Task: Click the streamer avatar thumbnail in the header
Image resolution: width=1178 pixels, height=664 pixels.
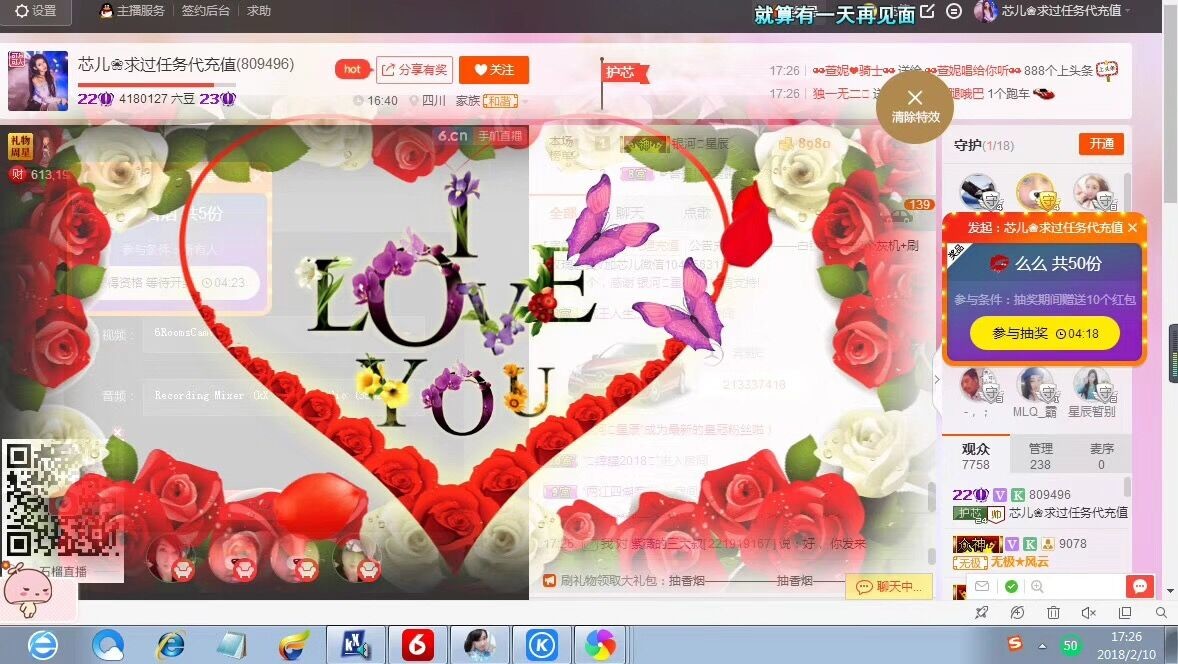Action: (x=38, y=80)
